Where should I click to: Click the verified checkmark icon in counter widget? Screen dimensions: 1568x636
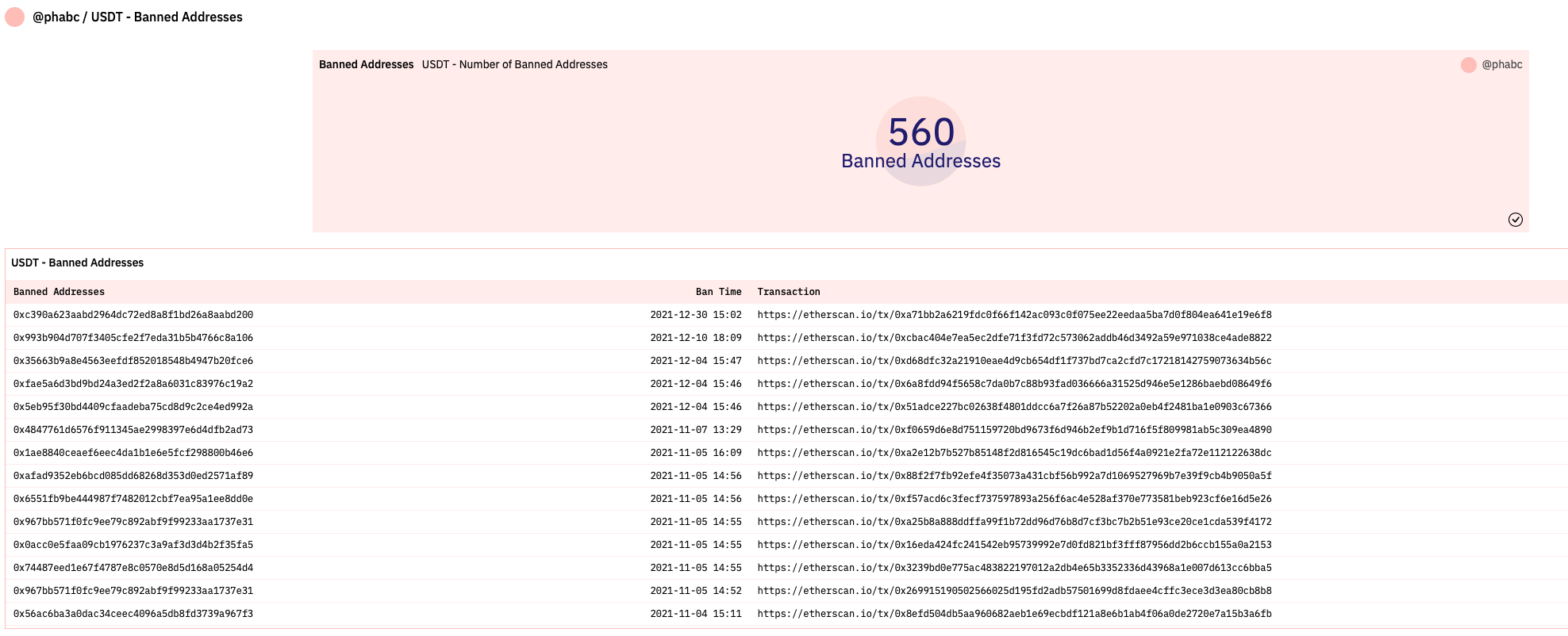click(1515, 220)
